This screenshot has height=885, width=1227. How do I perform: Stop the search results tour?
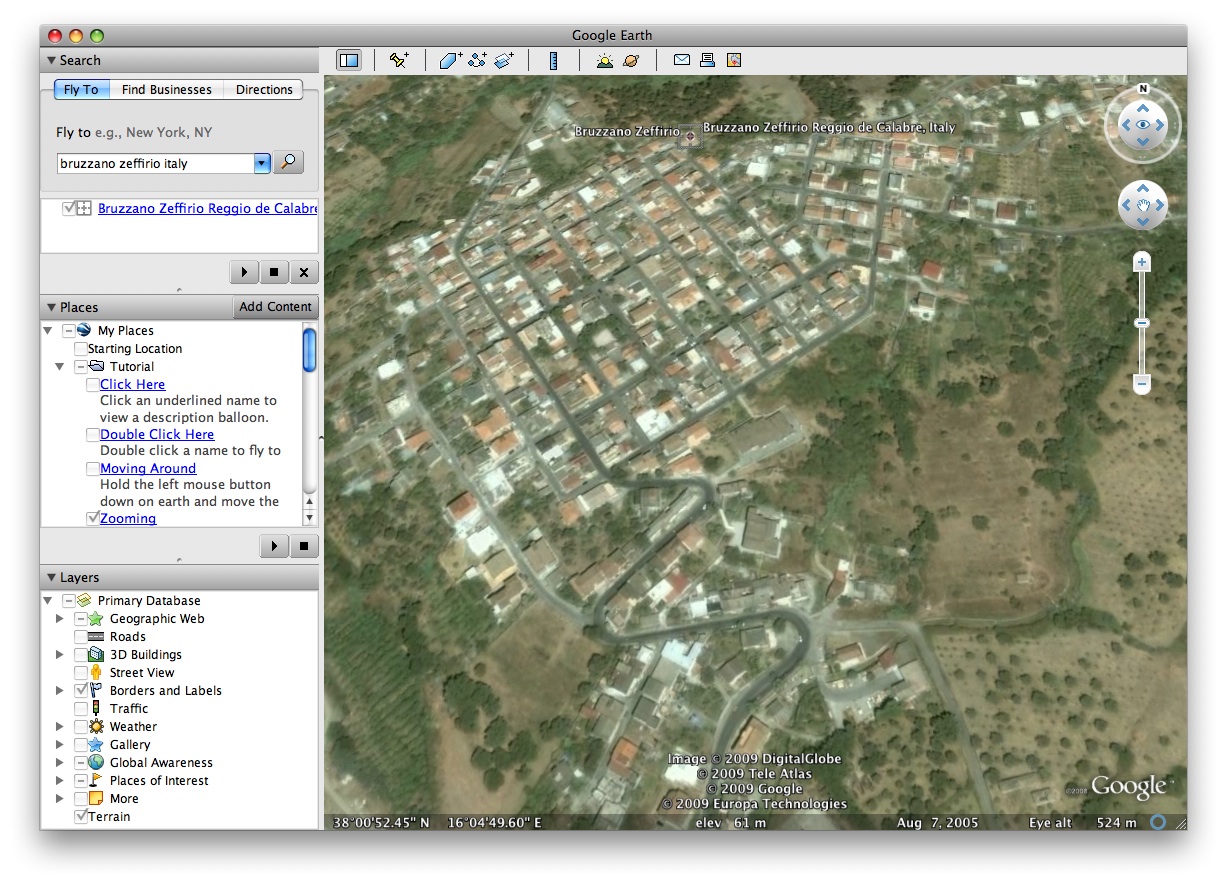point(274,272)
